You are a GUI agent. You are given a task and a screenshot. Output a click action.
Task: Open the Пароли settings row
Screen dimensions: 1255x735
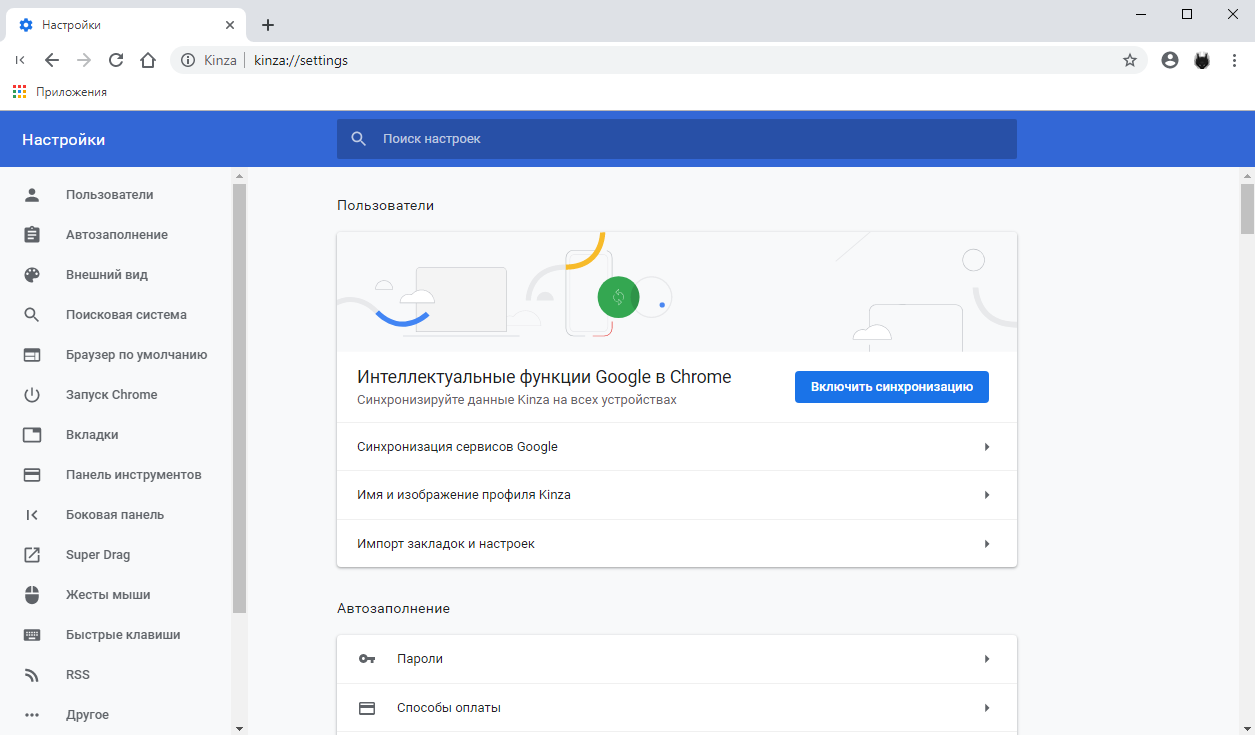pyautogui.click(x=676, y=659)
